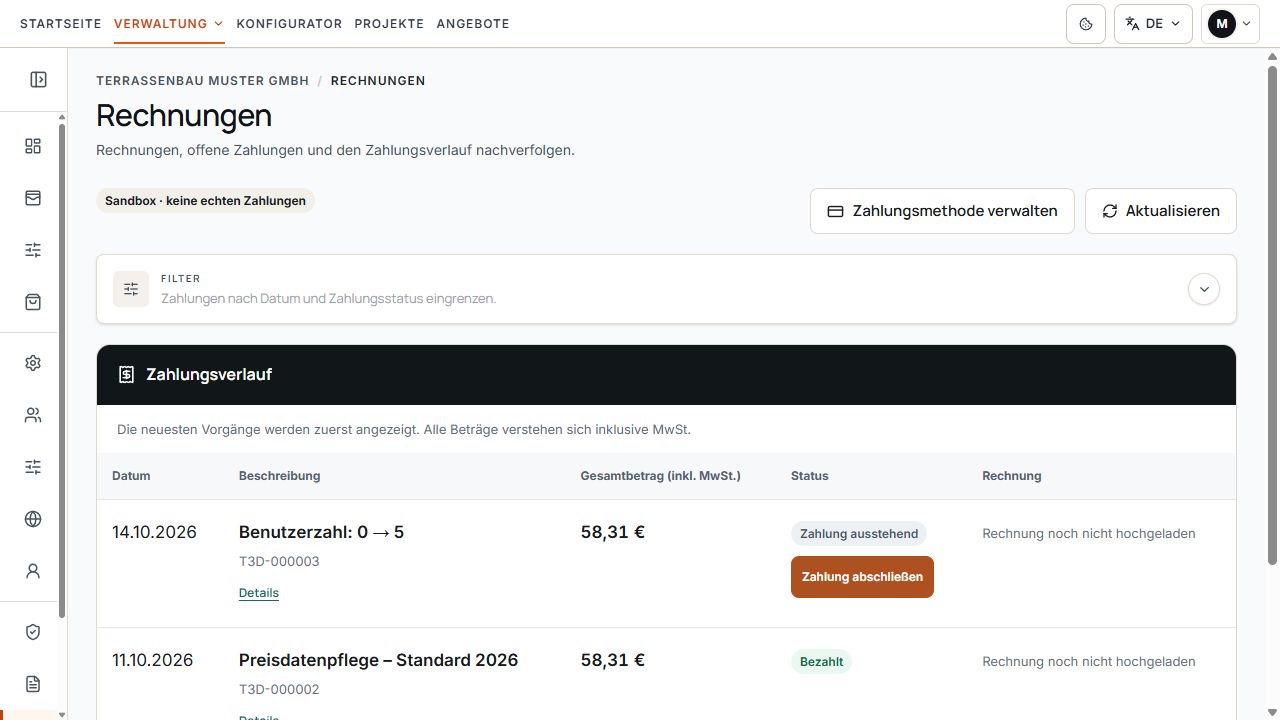Image resolution: width=1280 pixels, height=720 pixels.
Task: Click the main page vertical scrollbar
Action: tap(1273, 315)
